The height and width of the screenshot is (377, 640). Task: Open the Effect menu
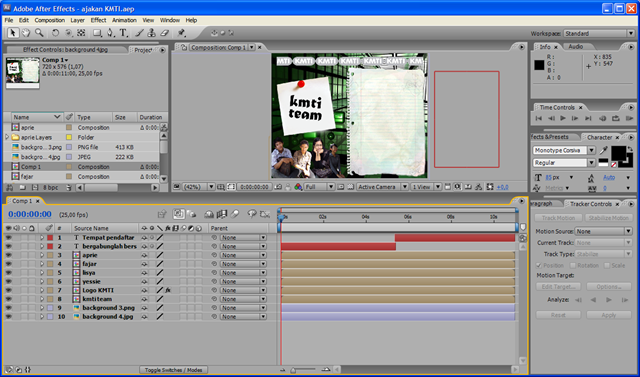[98, 20]
